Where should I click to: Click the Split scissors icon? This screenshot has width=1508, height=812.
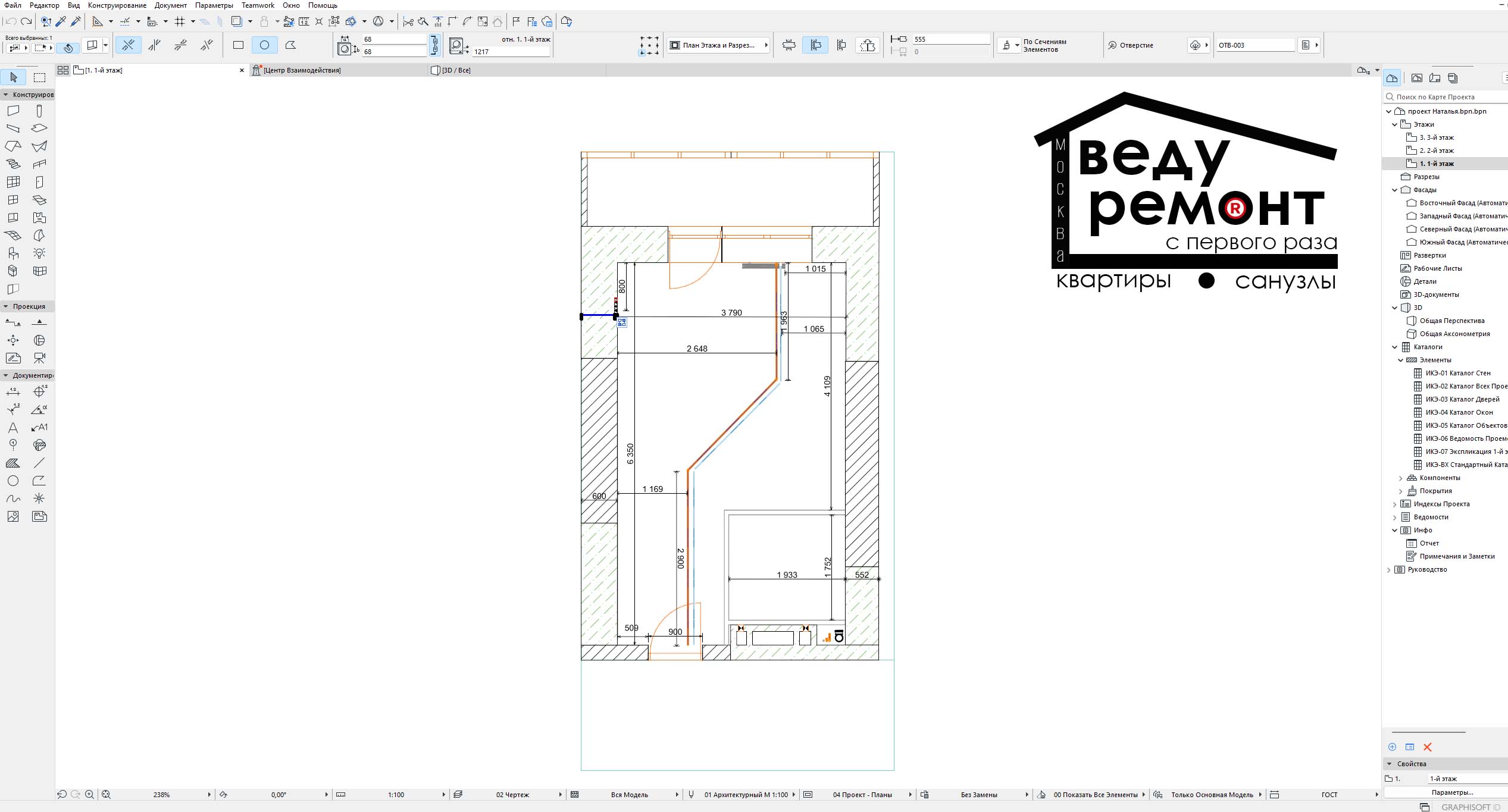click(x=408, y=21)
